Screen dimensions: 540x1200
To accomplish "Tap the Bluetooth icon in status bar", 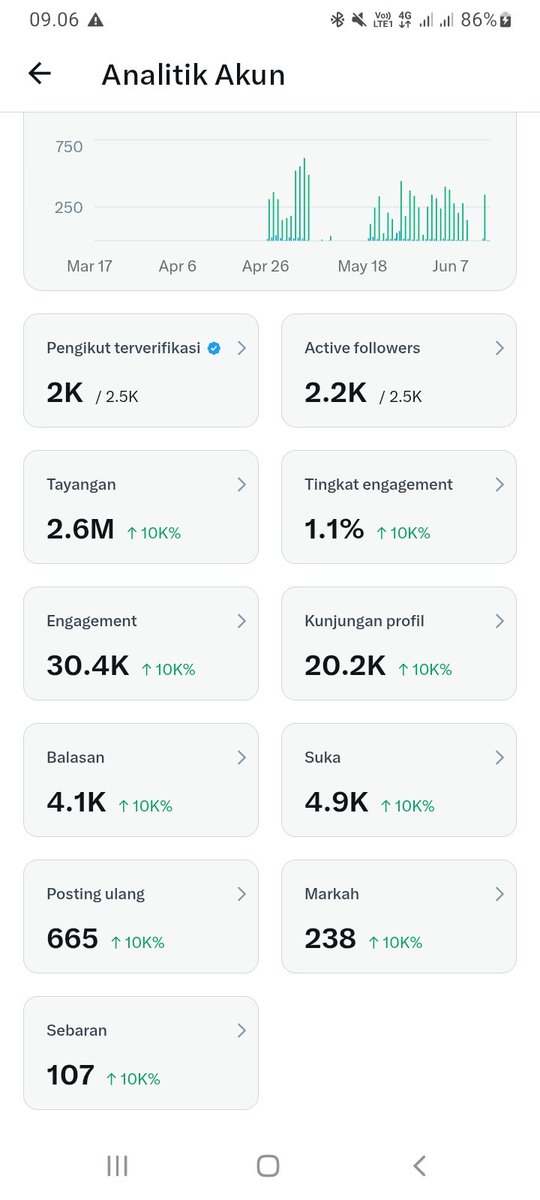I will (x=336, y=20).
